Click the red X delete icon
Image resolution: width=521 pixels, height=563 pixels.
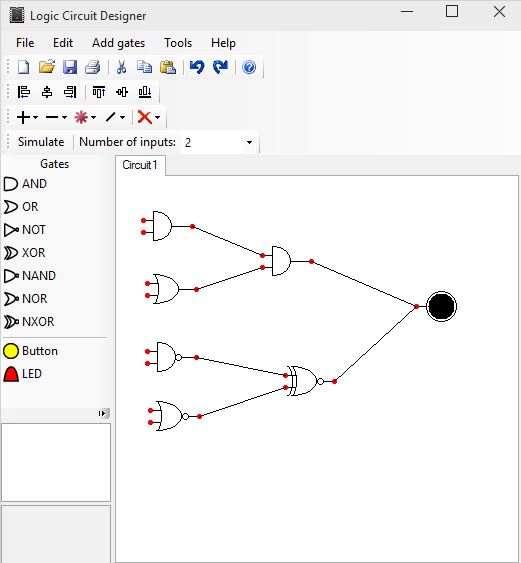click(x=145, y=117)
